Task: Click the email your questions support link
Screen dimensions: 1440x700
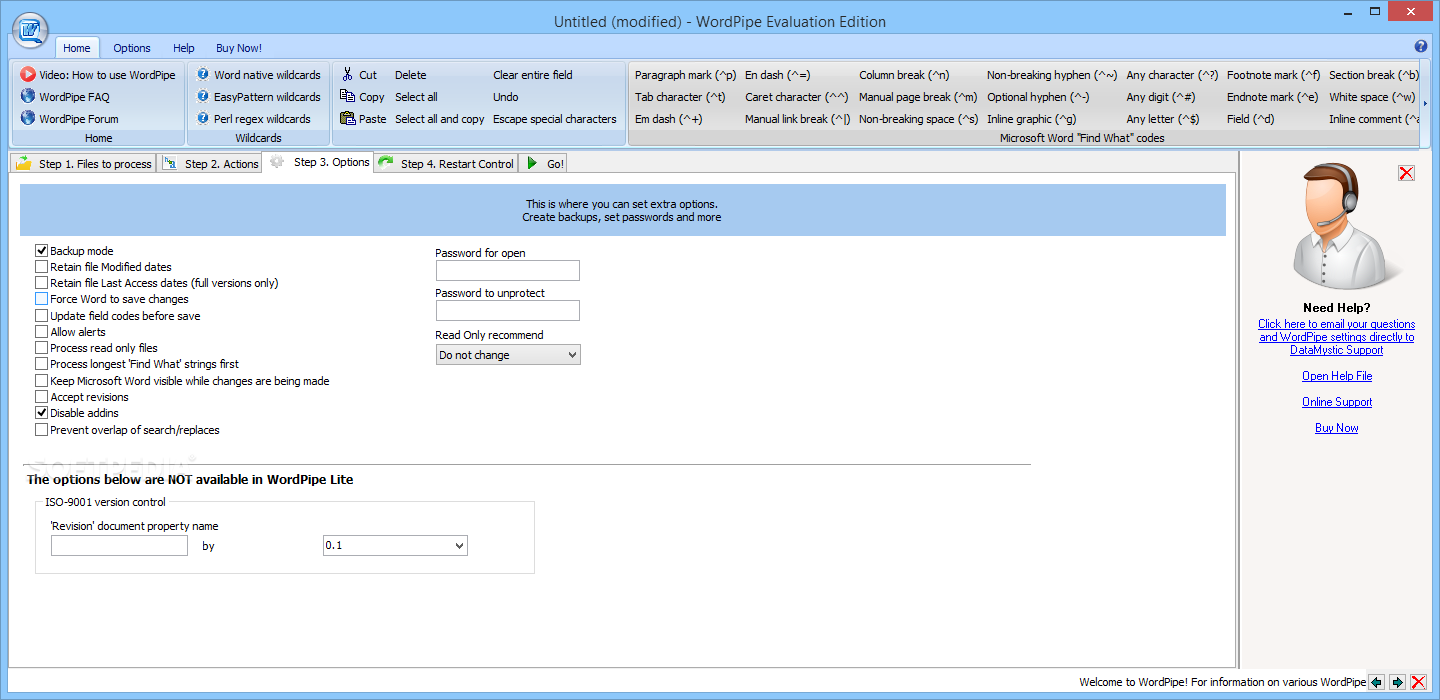Action: (1336, 337)
